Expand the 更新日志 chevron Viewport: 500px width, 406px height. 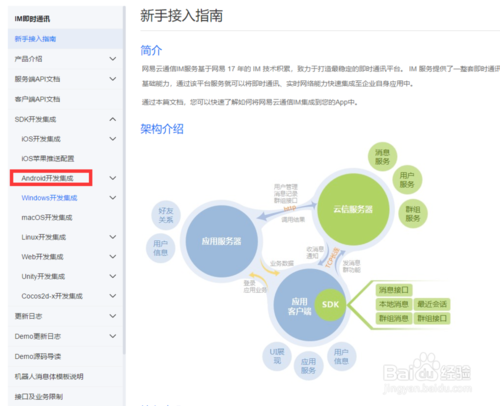(113, 316)
